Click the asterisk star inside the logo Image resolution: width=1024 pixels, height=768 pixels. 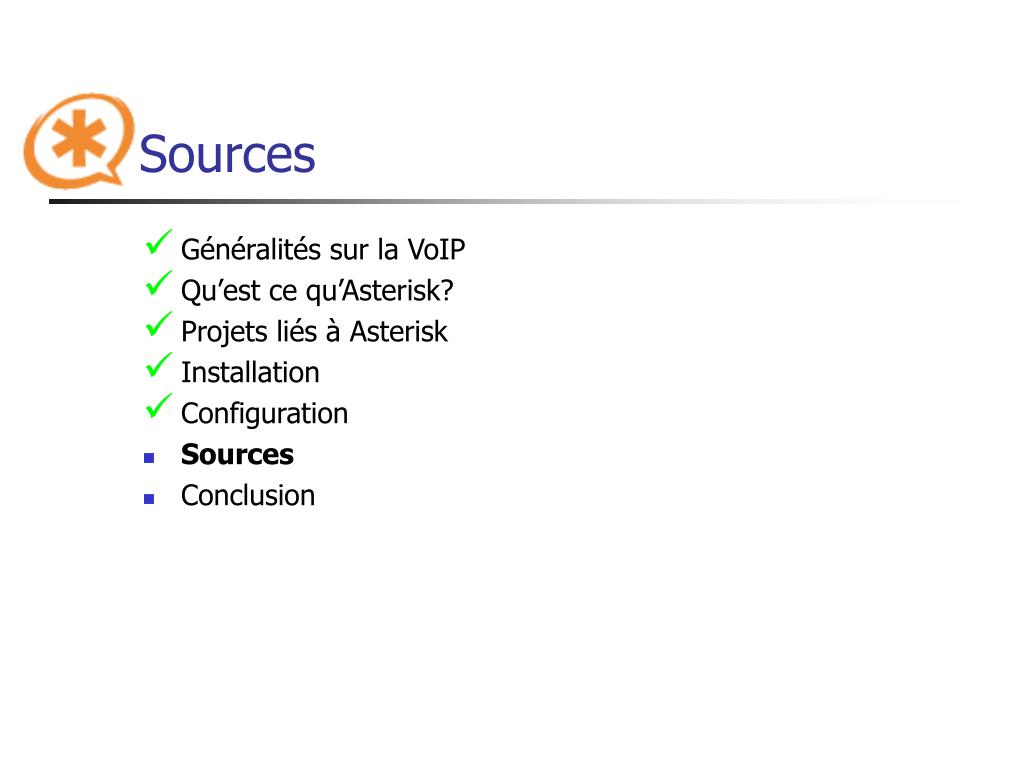79,138
